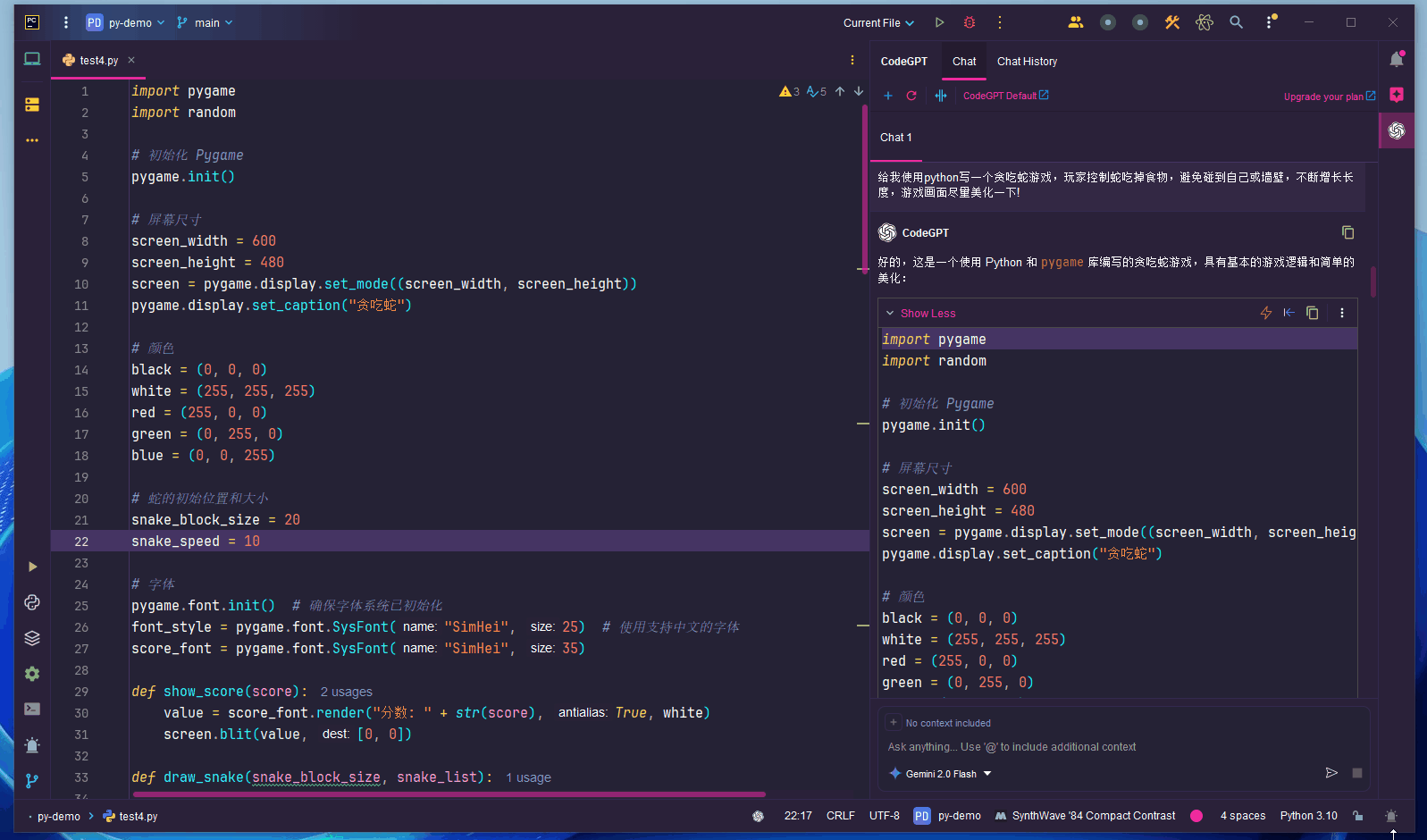
Task: Click the status bar siren icon
Action: click(1391, 816)
